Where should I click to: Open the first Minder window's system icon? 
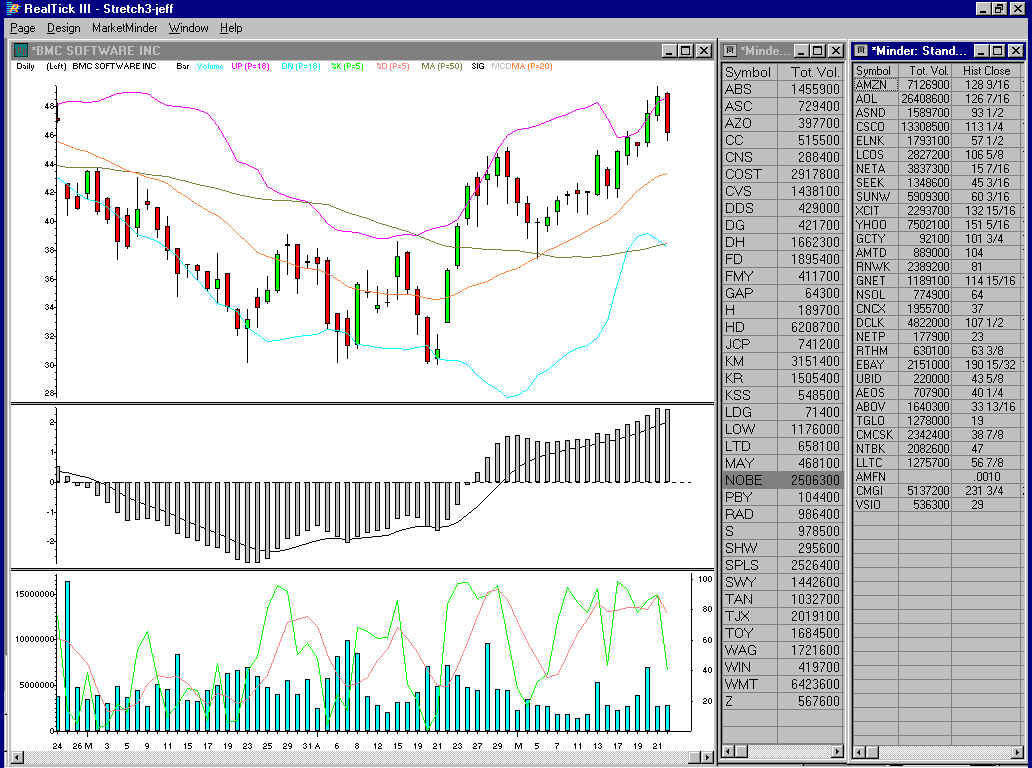pyautogui.click(x=730, y=51)
